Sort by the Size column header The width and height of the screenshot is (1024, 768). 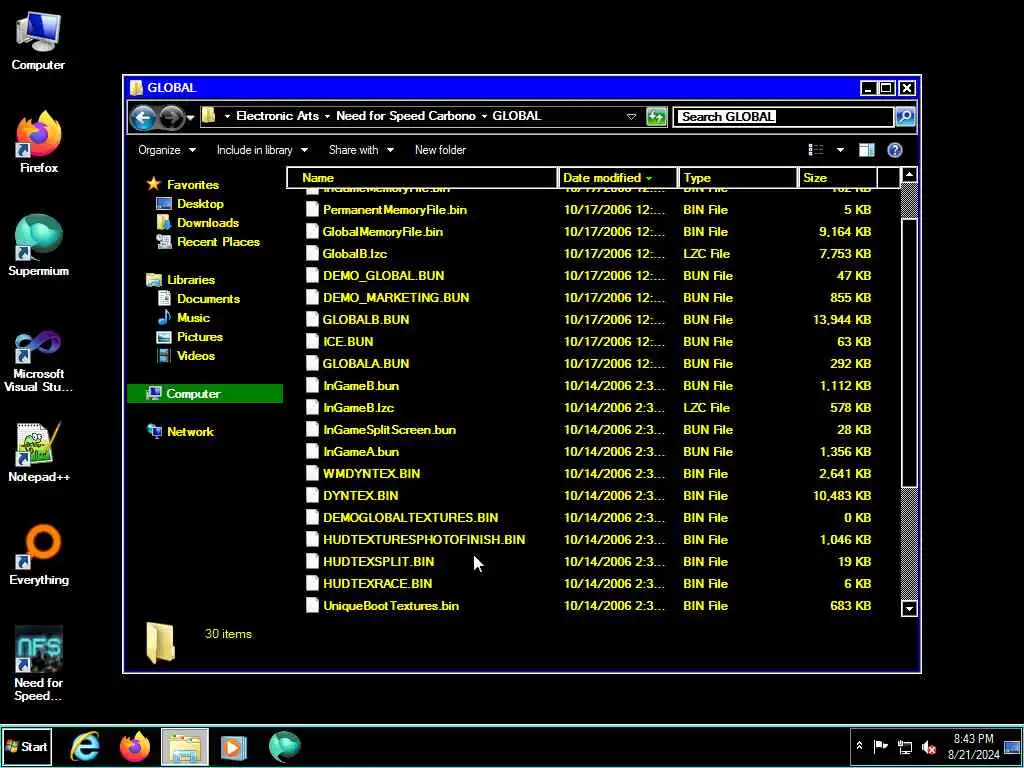coord(837,178)
